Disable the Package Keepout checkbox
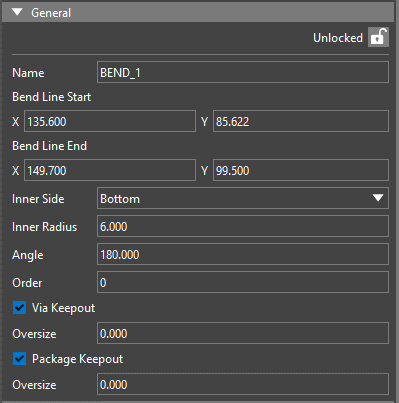This screenshot has width=399, height=403. 20,359
